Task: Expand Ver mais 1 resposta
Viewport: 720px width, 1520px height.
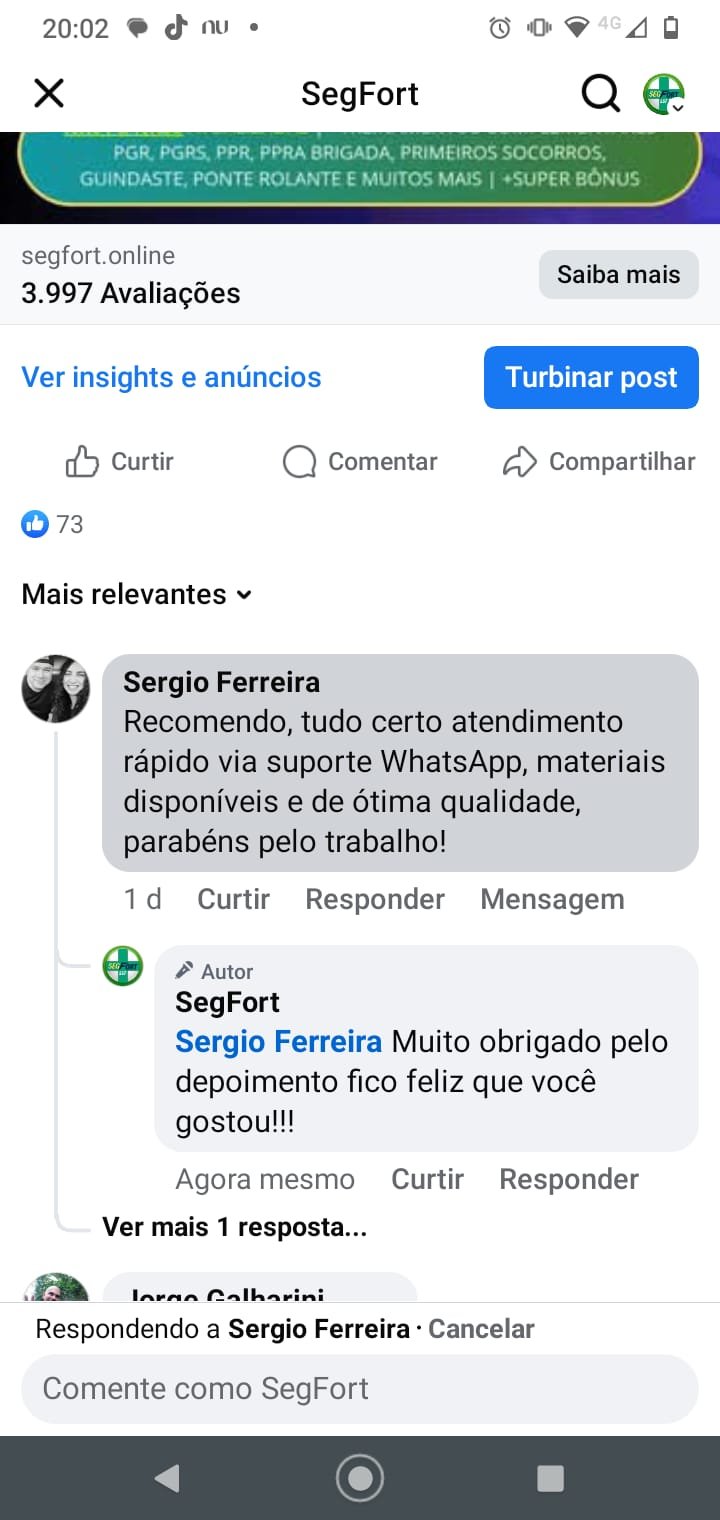Action: pyautogui.click(x=234, y=1227)
